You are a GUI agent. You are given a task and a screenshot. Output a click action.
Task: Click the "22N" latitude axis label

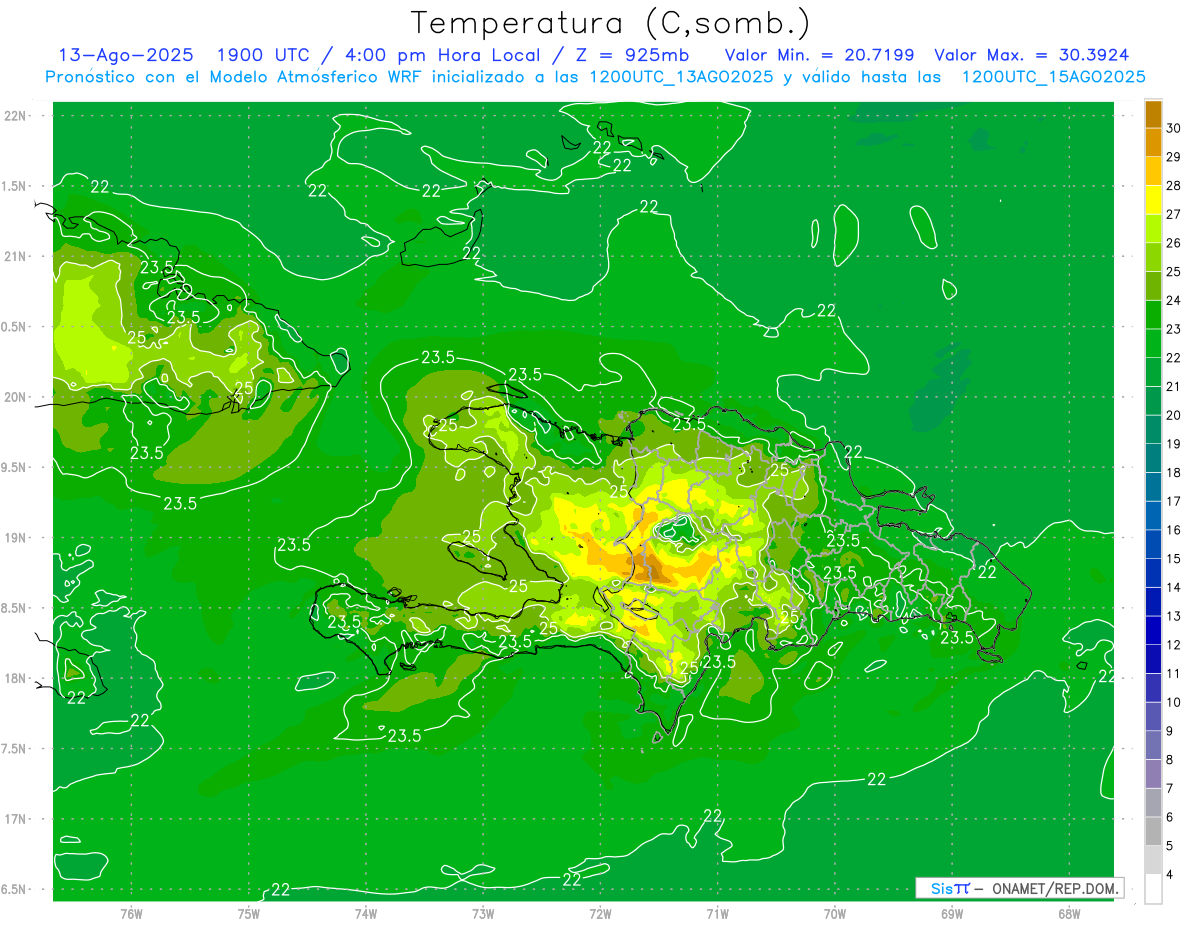16,116
